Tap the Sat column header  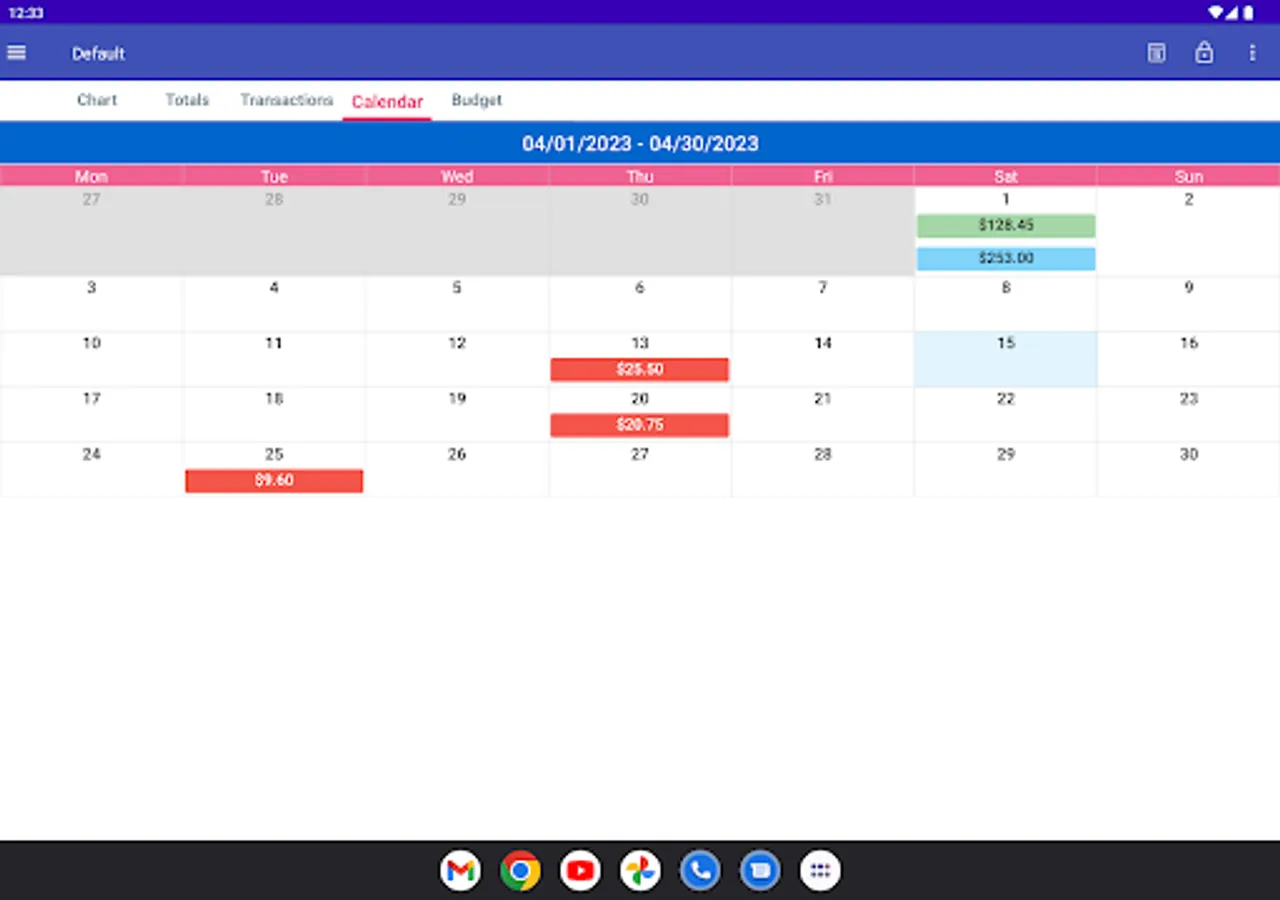click(1006, 176)
